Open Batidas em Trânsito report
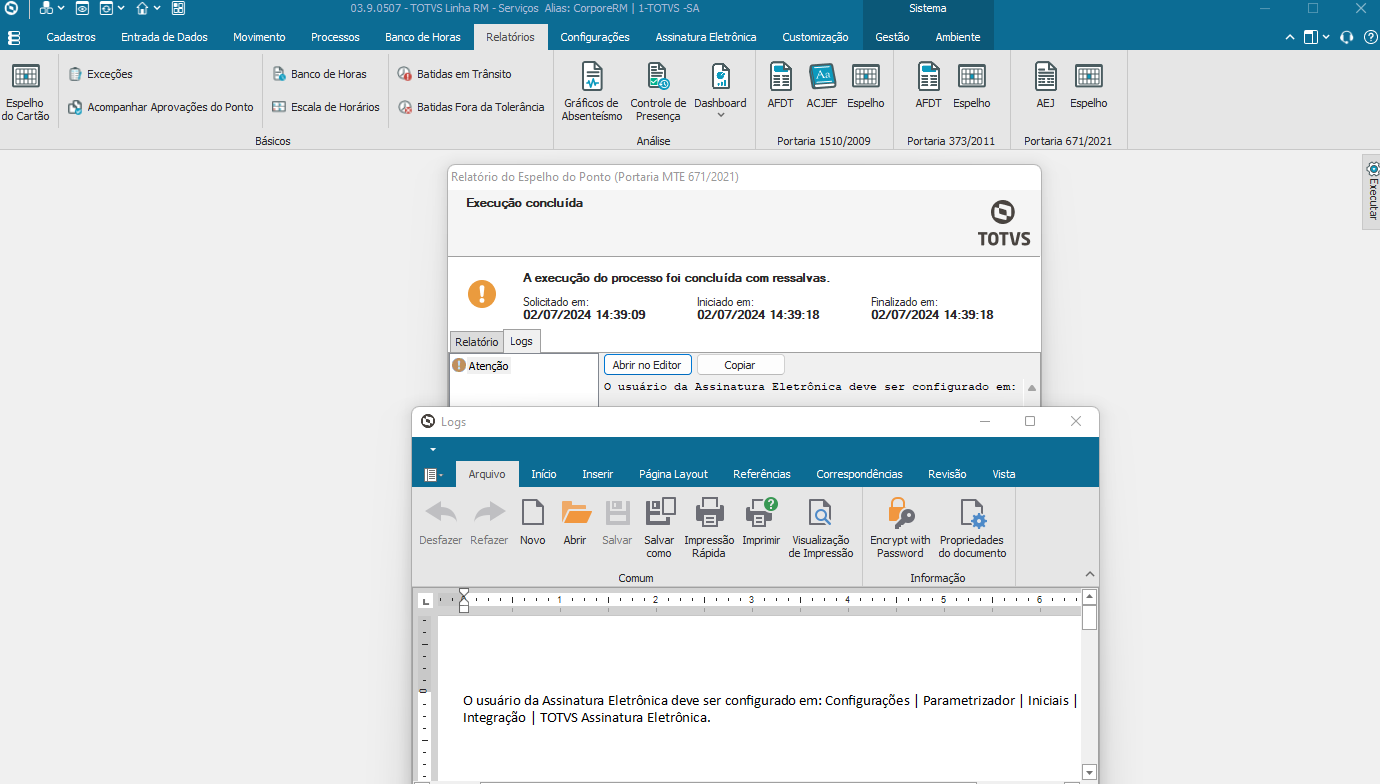Screen dimensions: 1380x784 (454, 74)
